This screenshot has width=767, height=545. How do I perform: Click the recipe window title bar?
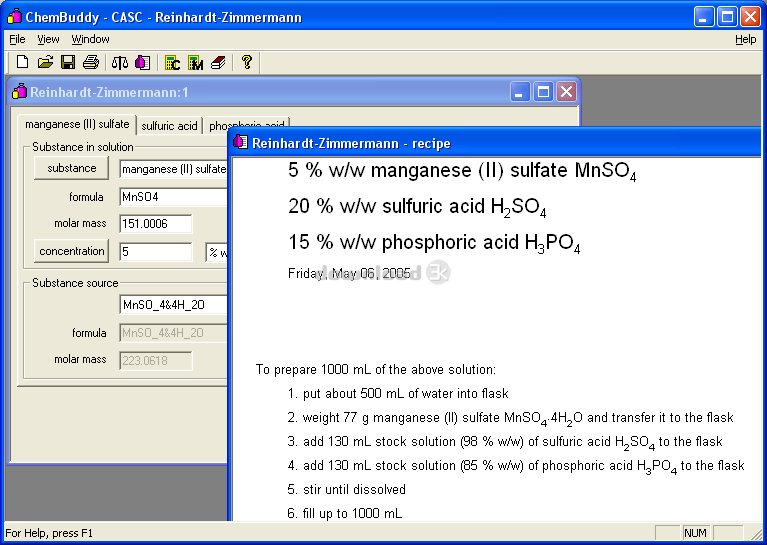point(496,143)
